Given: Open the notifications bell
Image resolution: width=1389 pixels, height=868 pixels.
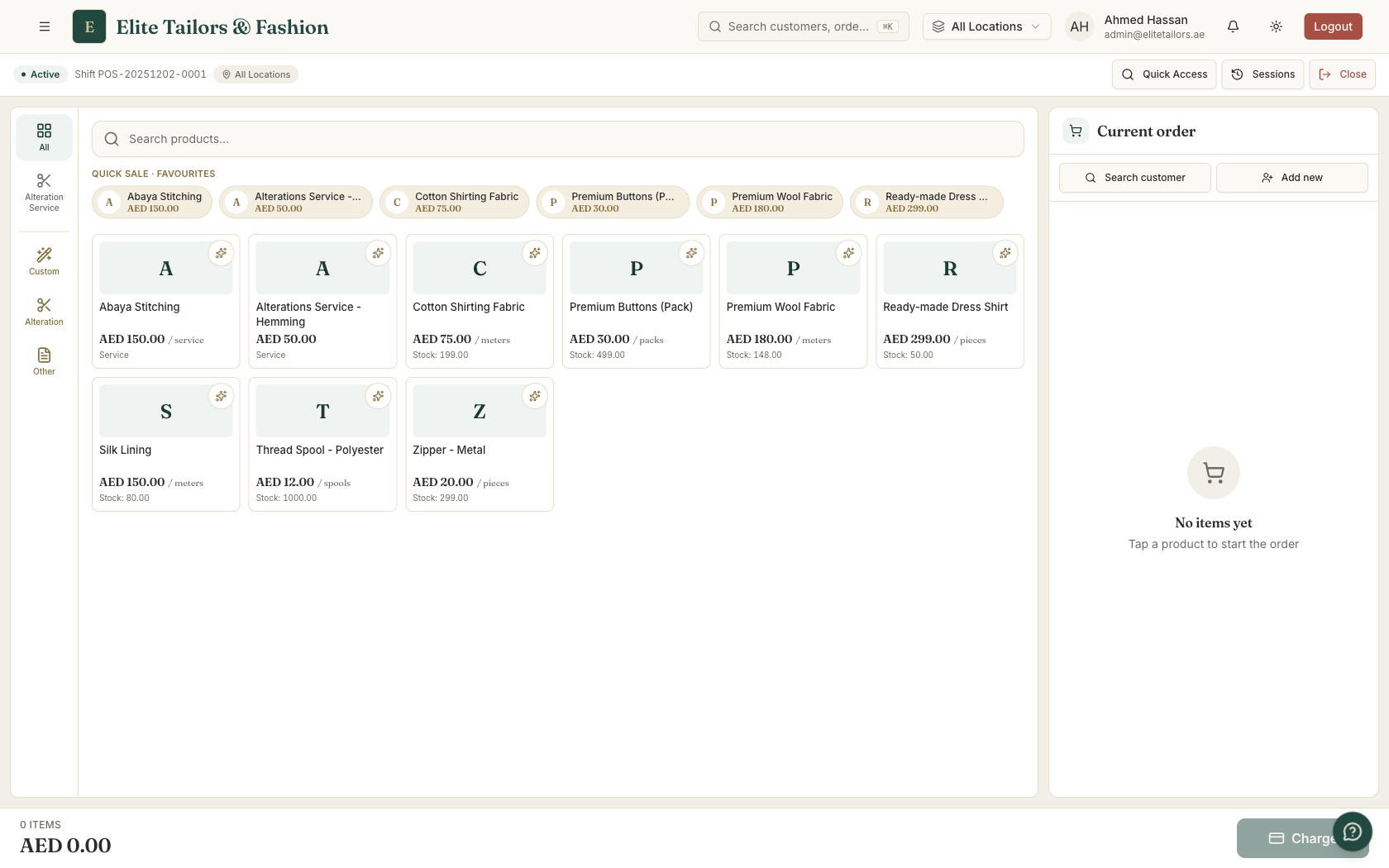Looking at the screenshot, I should (1233, 26).
